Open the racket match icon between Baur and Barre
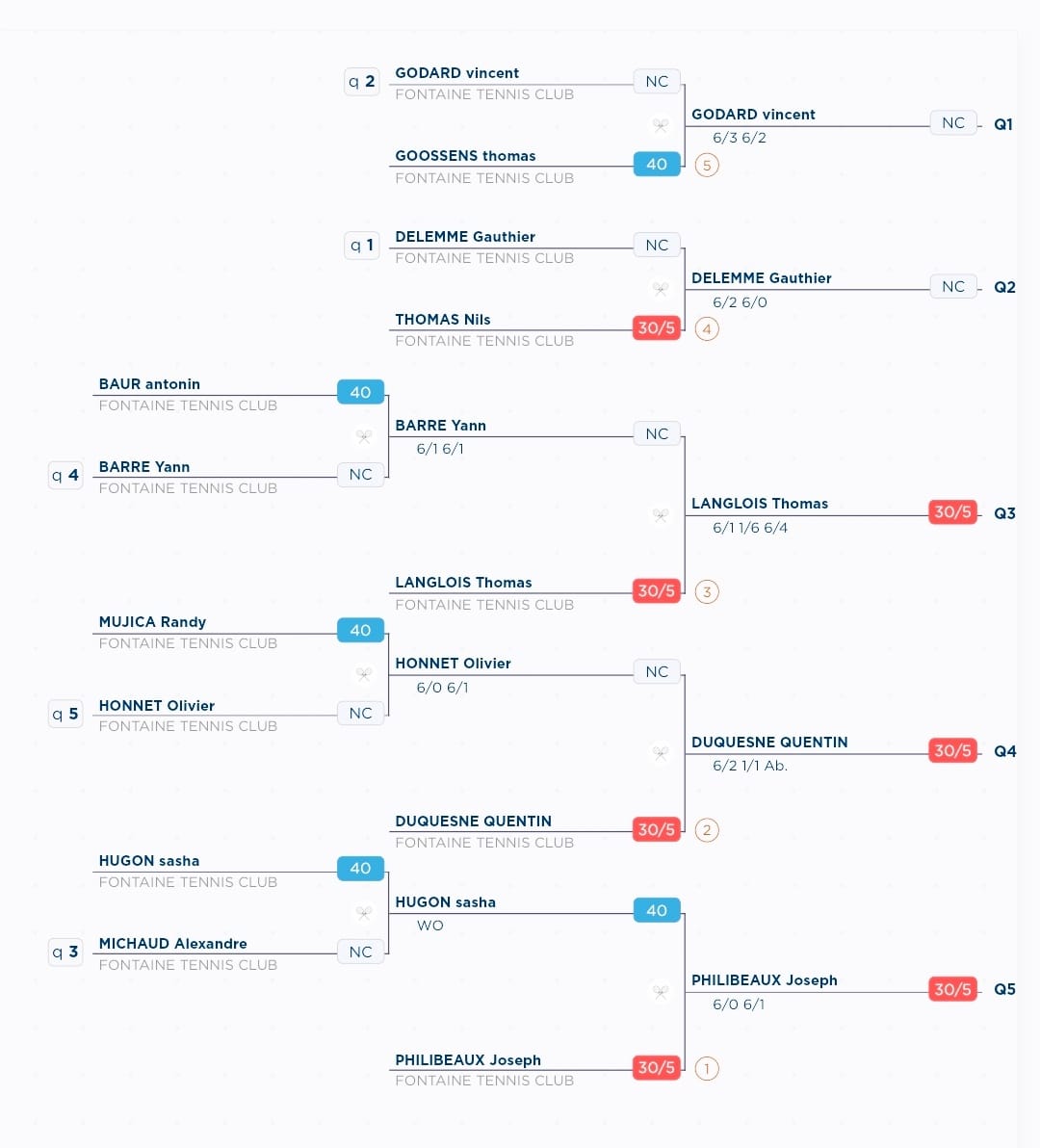Viewport: 1040px width, 1148px height. click(x=363, y=436)
